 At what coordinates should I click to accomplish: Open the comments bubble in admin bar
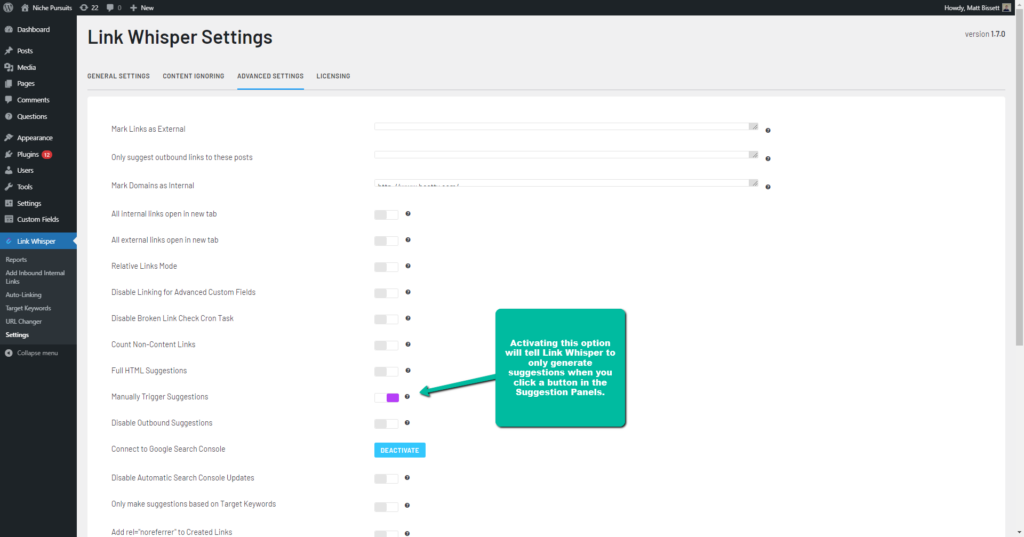[114, 8]
